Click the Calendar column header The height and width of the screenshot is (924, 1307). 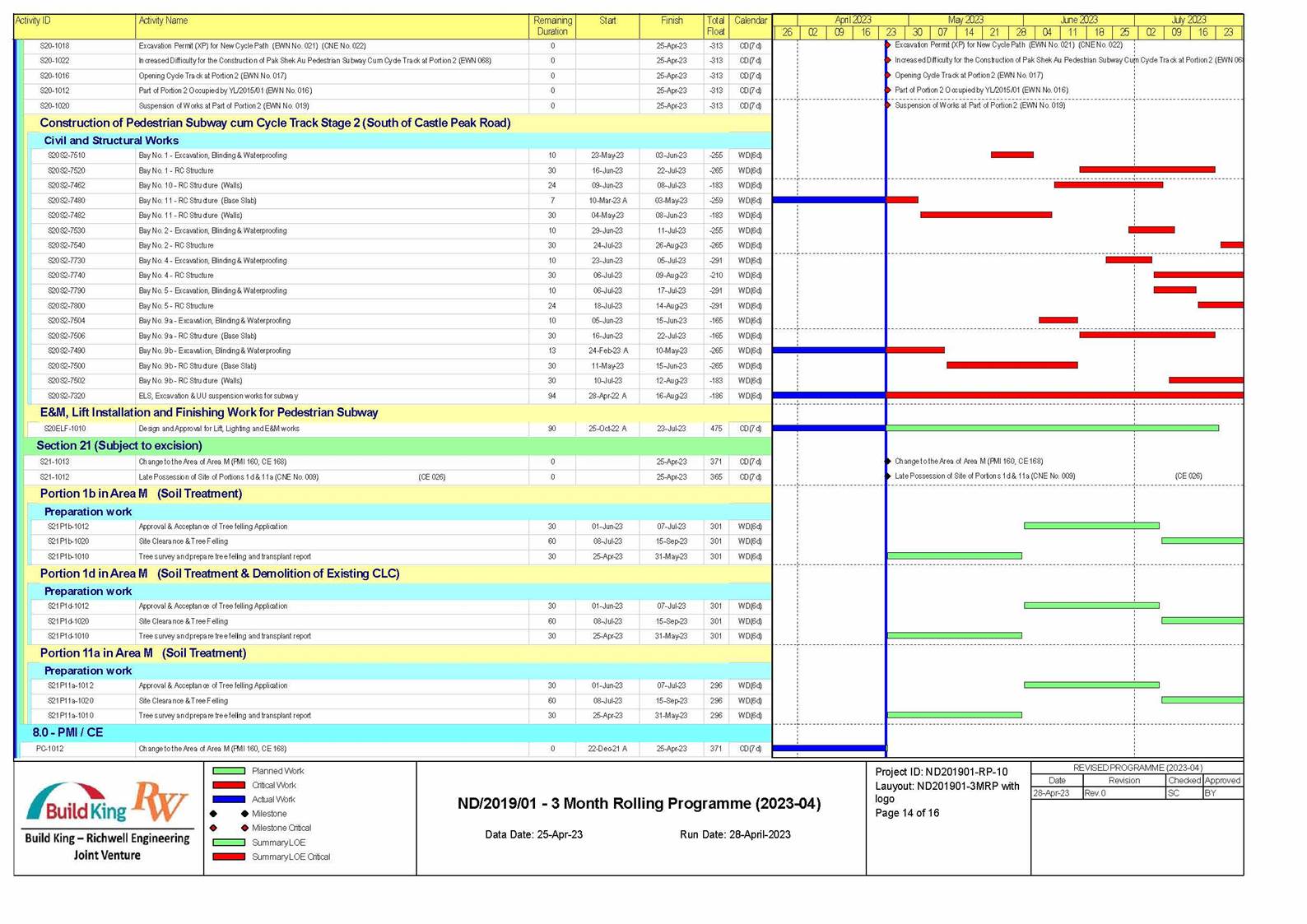(751, 26)
